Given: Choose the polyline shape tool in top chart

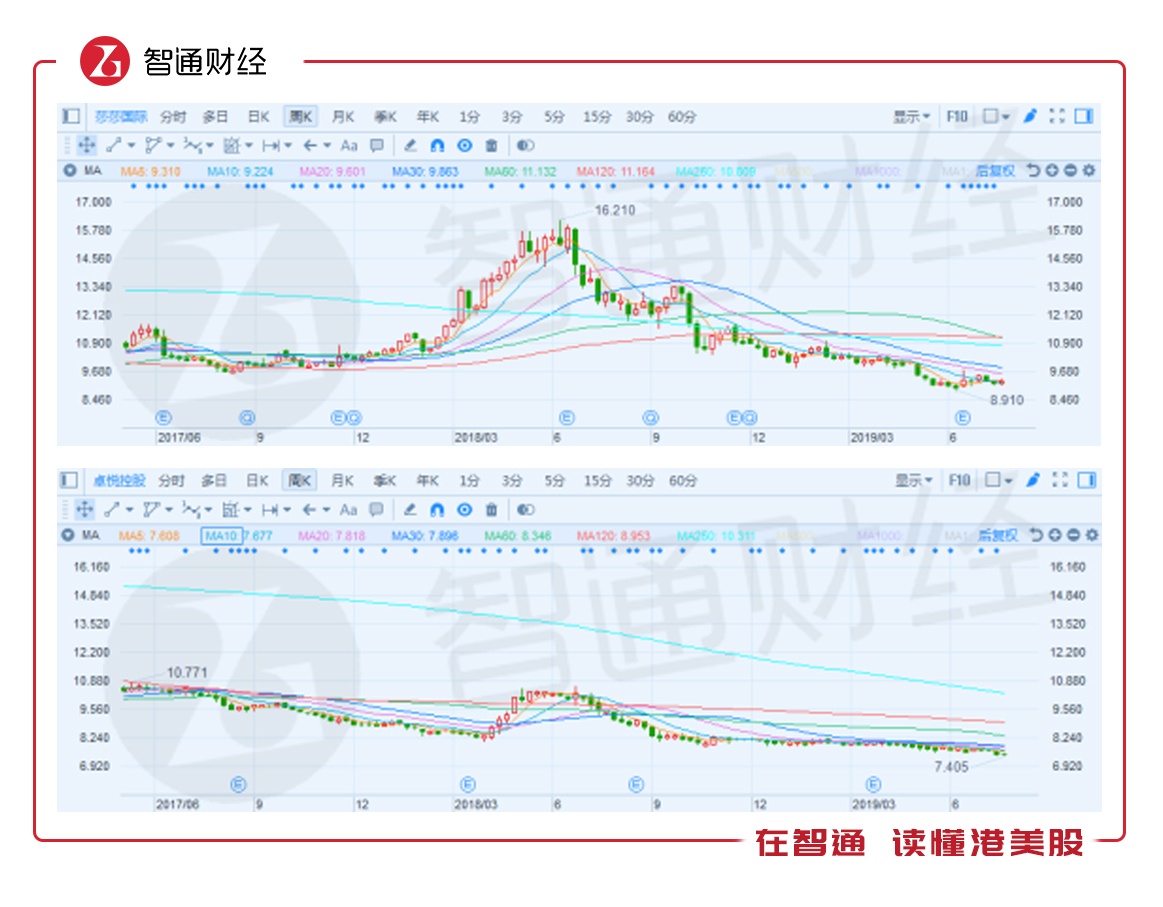Looking at the screenshot, I should pyautogui.click(x=153, y=145).
